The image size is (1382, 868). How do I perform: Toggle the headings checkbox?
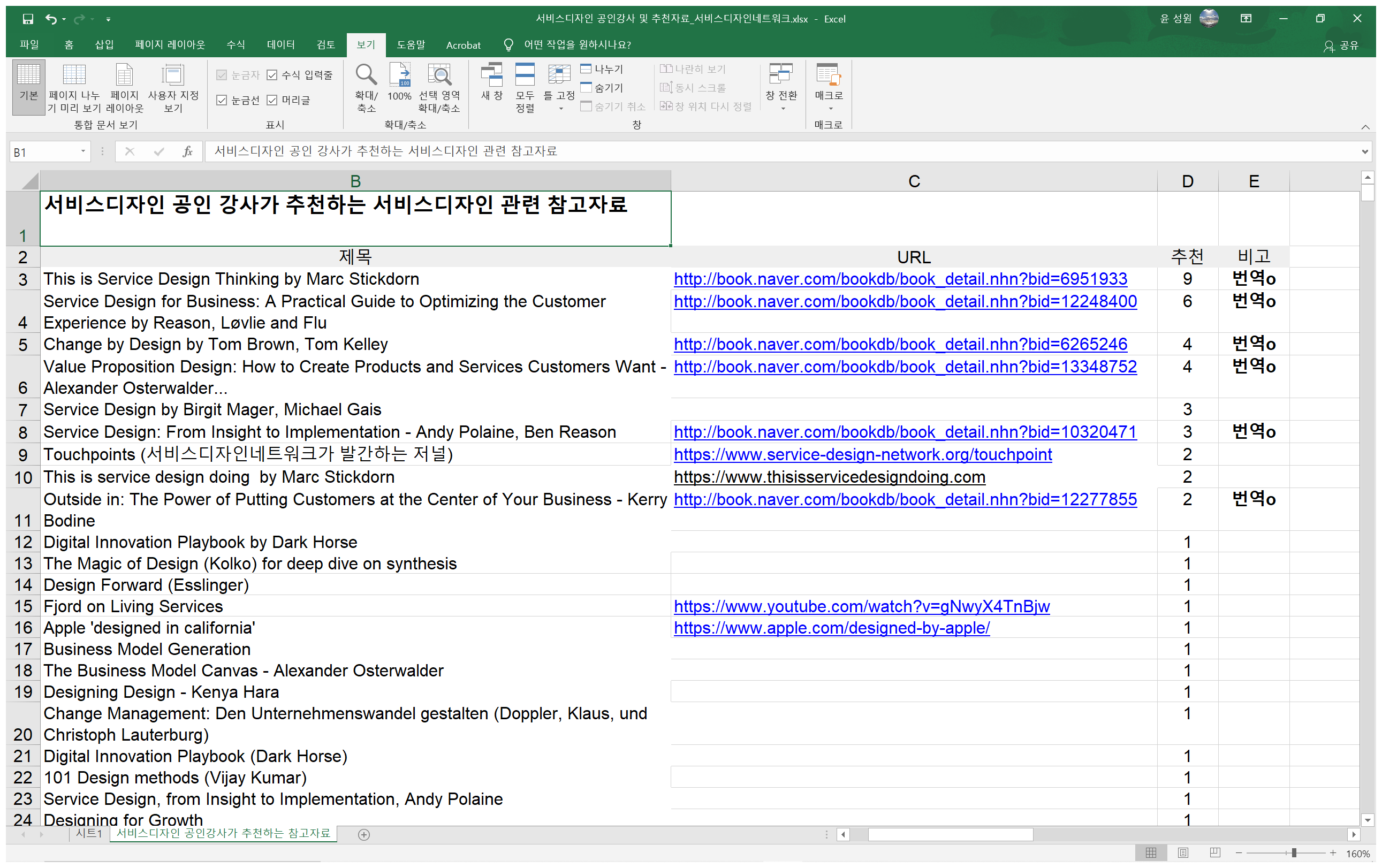[x=272, y=101]
